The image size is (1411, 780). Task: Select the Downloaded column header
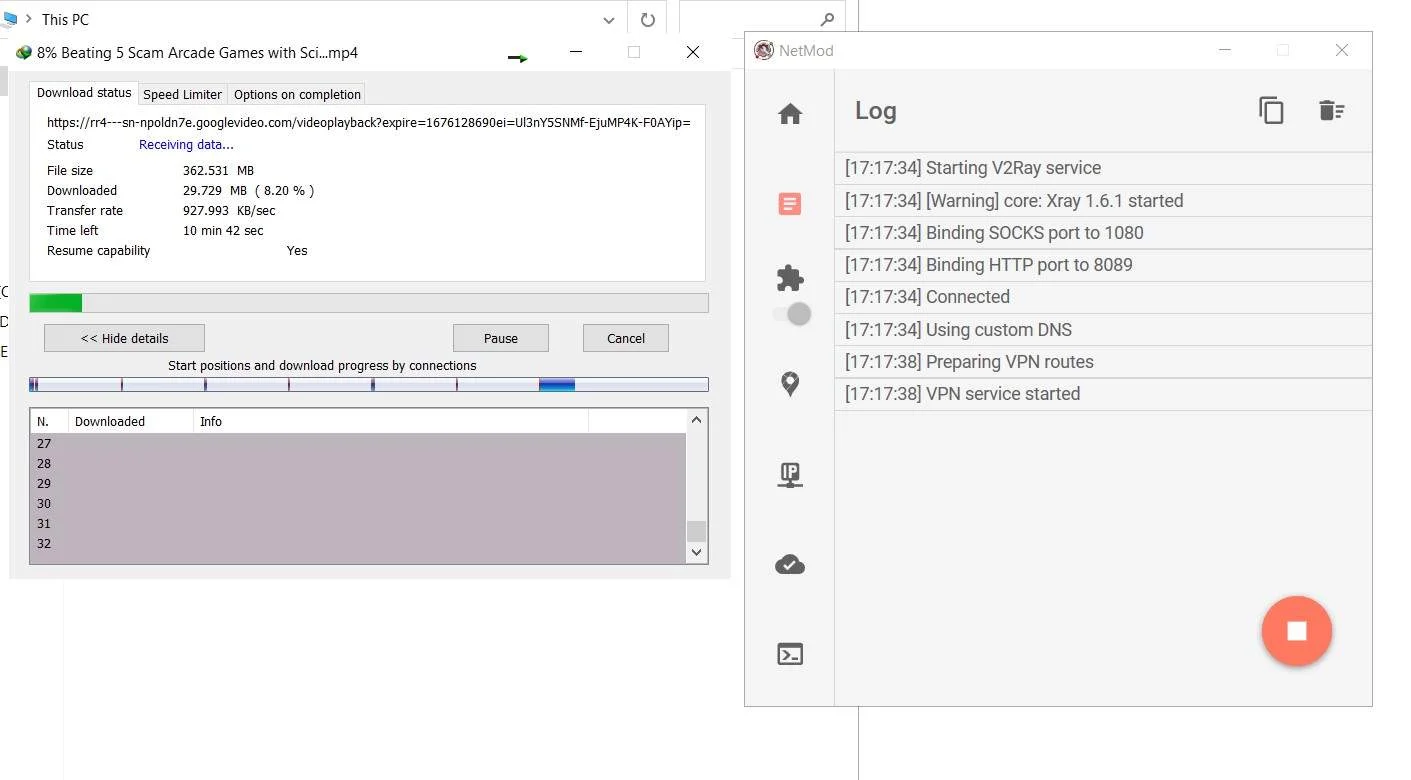pos(131,421)
